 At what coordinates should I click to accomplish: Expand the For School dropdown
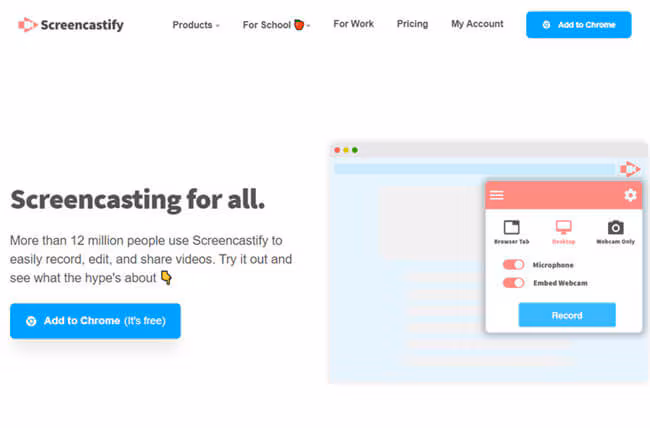[x=276, y=25]
